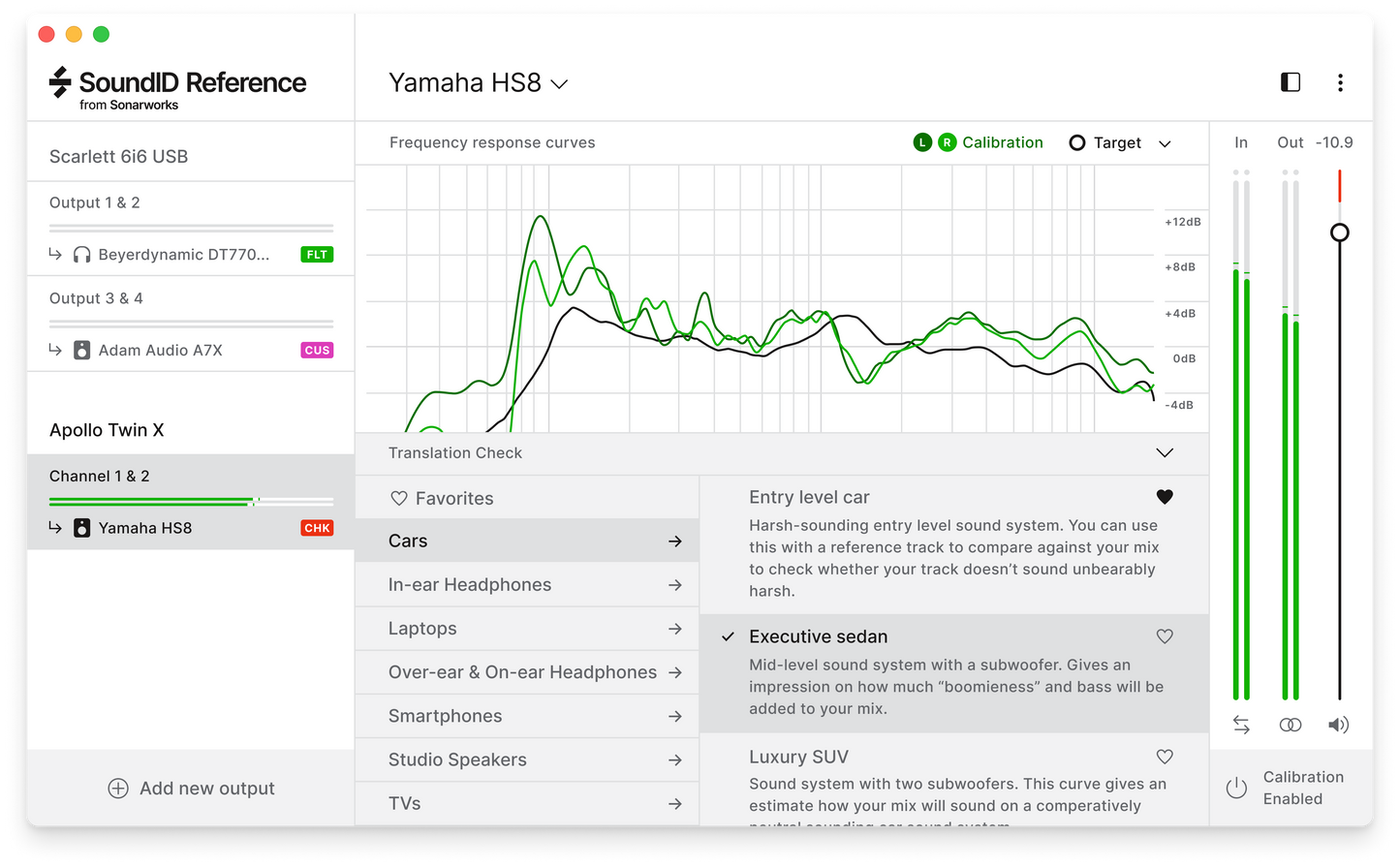Open the Target mode dropdown chevron

[1165, 143]
